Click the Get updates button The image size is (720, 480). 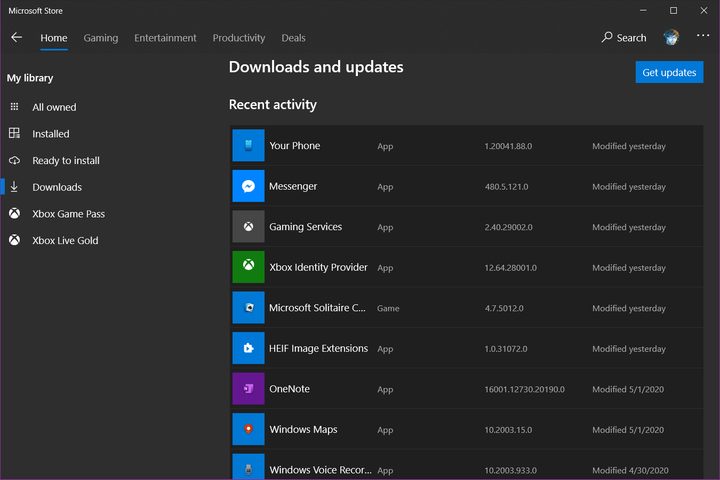point(669,72)
